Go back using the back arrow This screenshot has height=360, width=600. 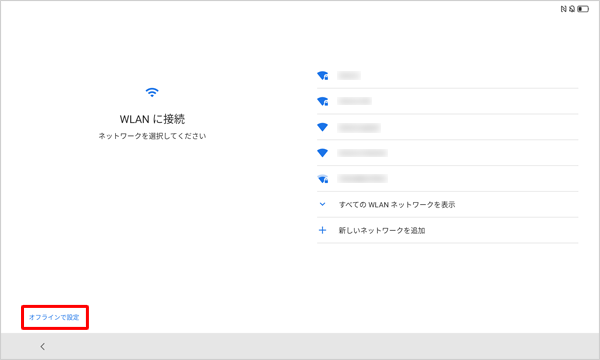42,347
